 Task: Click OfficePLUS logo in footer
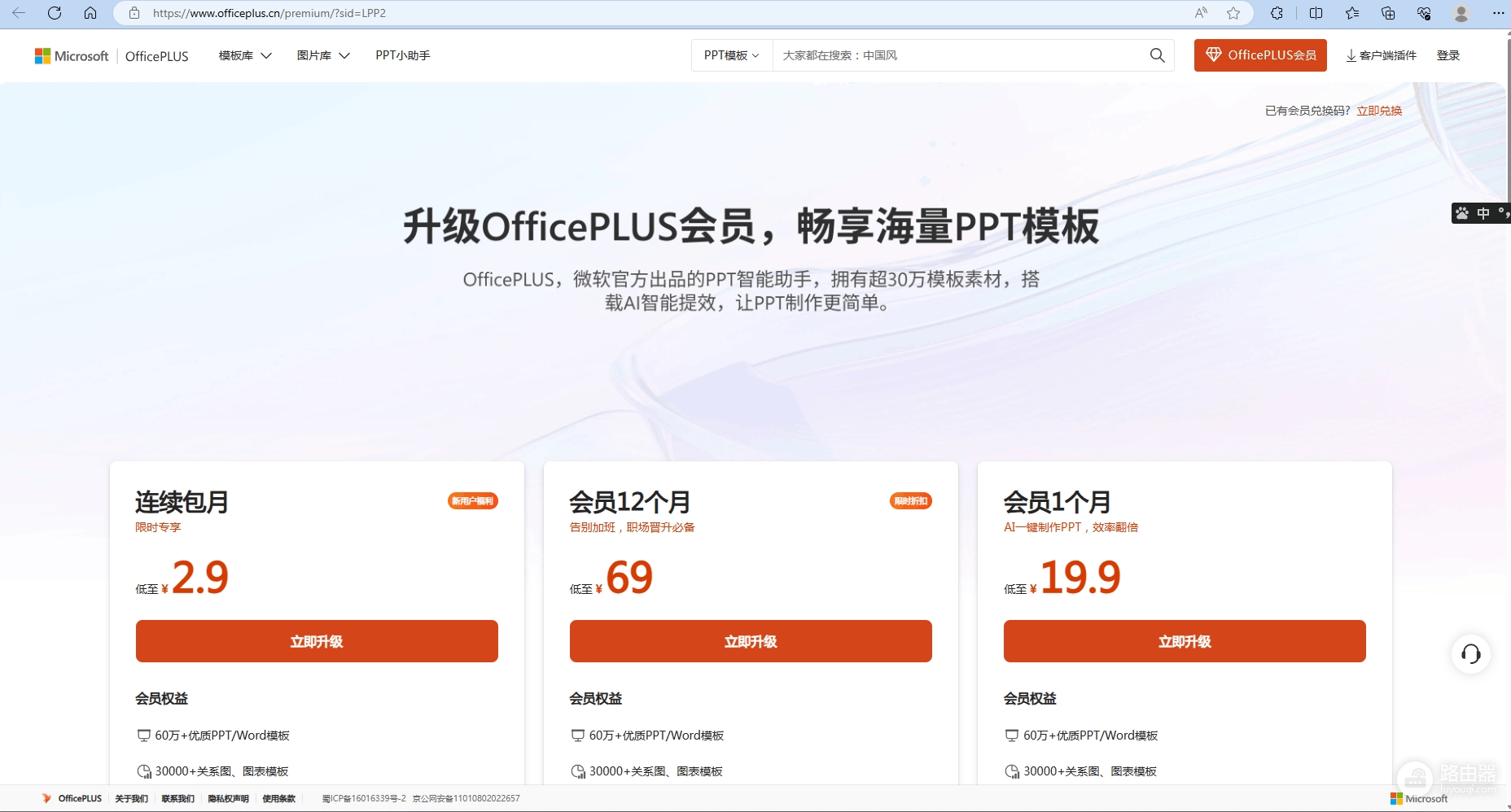click(x=72, y=798)
